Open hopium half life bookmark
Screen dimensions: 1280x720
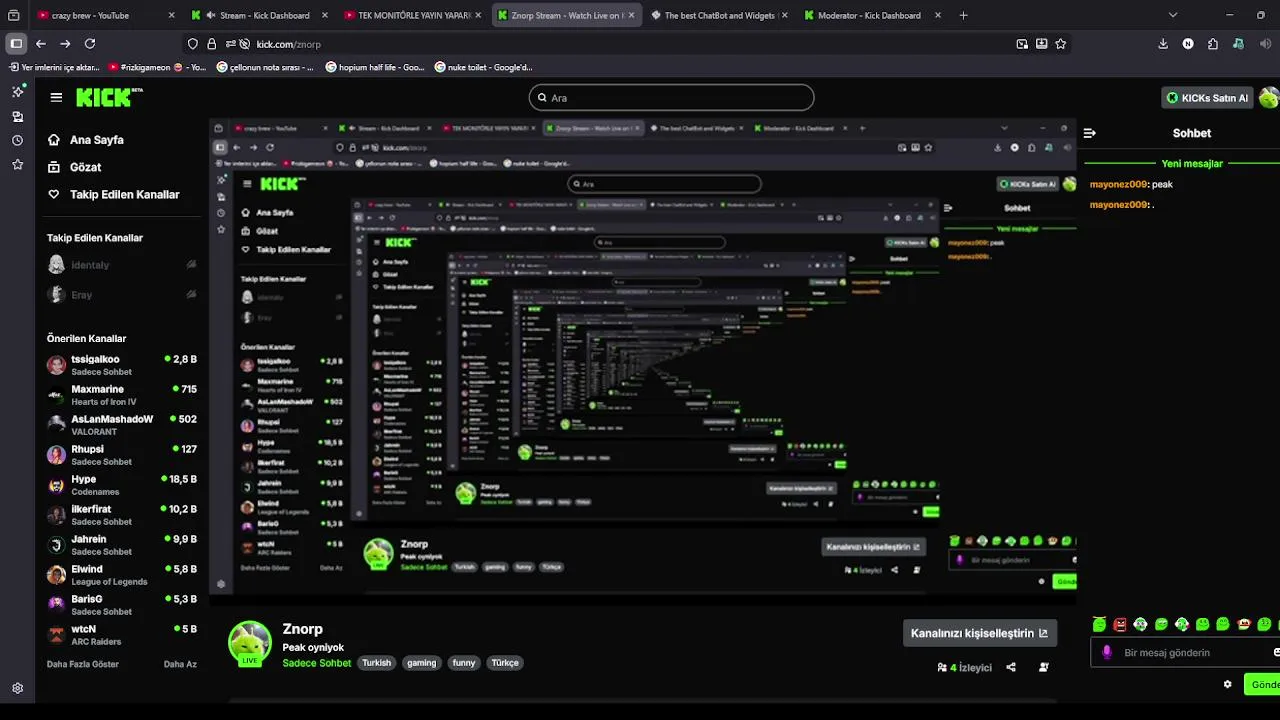[x=375, y=67]
